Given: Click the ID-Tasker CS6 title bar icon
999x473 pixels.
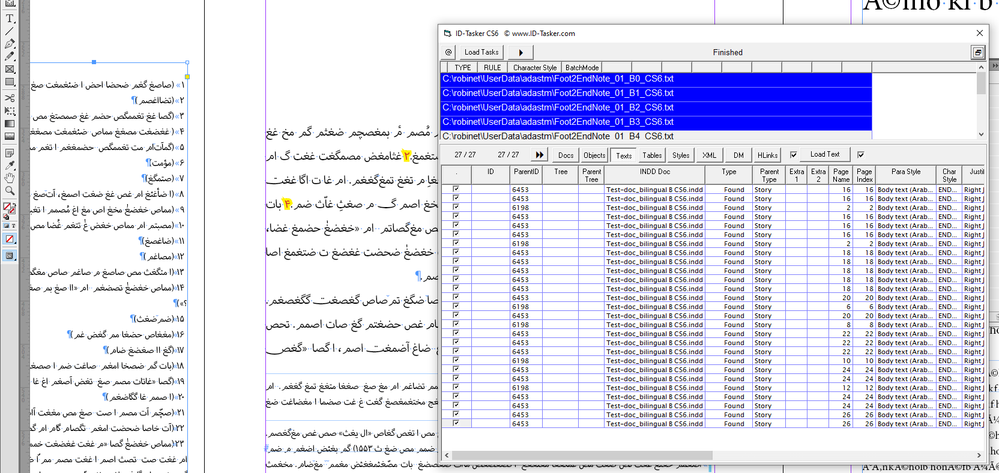Looking at the screenshot, I should pyautogui.click(x=447, y=33).
